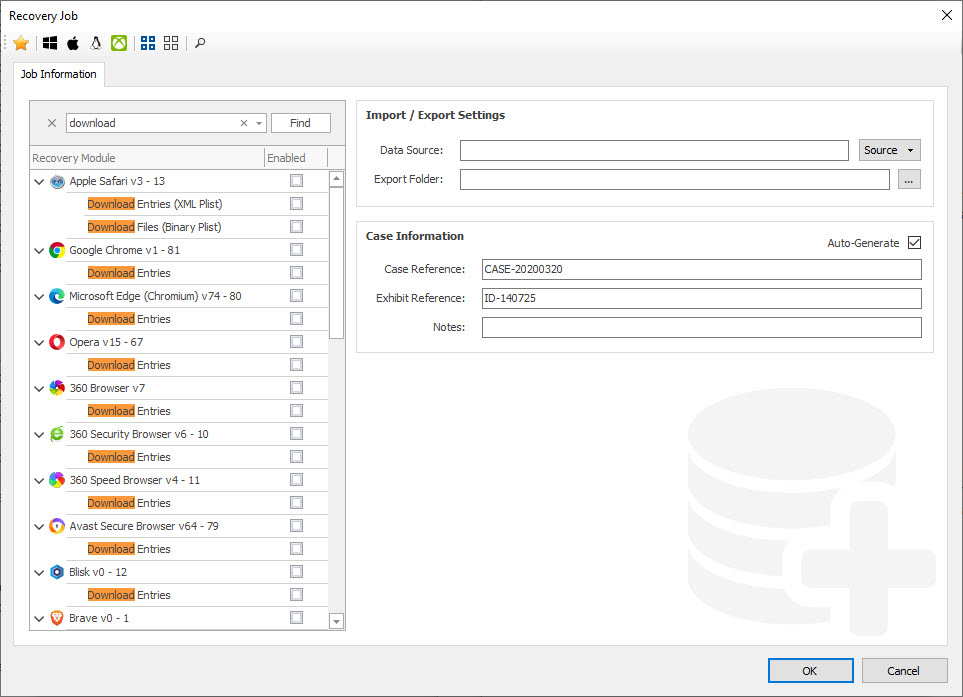
Task: Enable Download Files (Binary Plist) checkbox
Action: [297, 227]
